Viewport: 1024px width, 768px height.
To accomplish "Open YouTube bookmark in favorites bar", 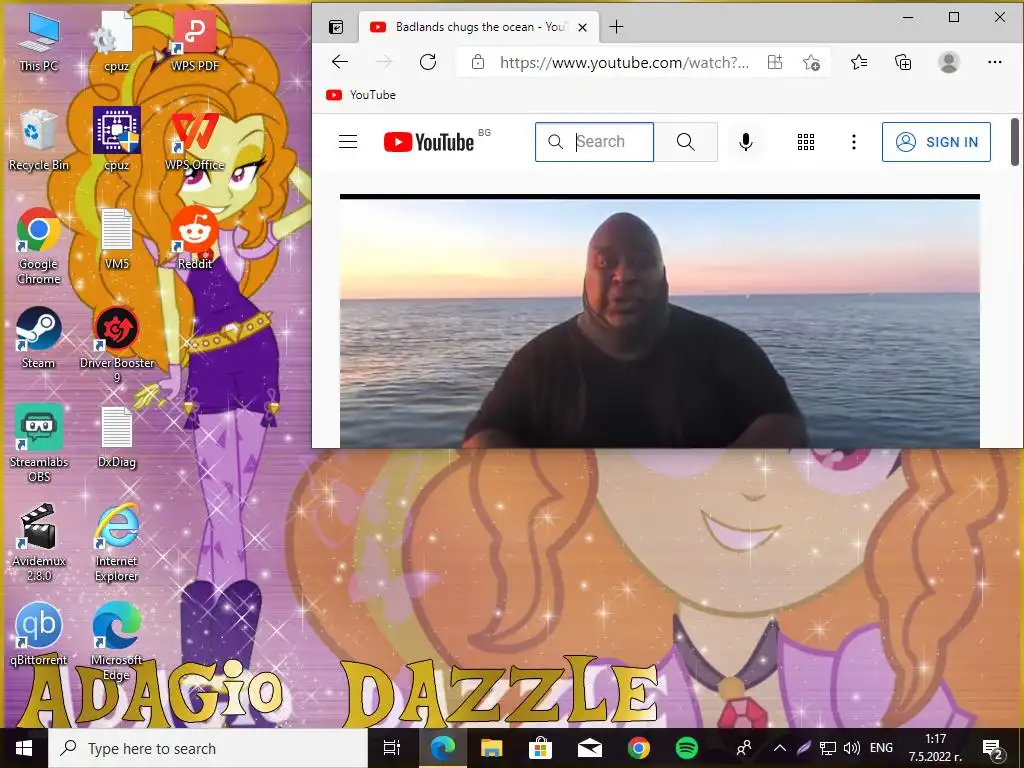I will 361,95.
